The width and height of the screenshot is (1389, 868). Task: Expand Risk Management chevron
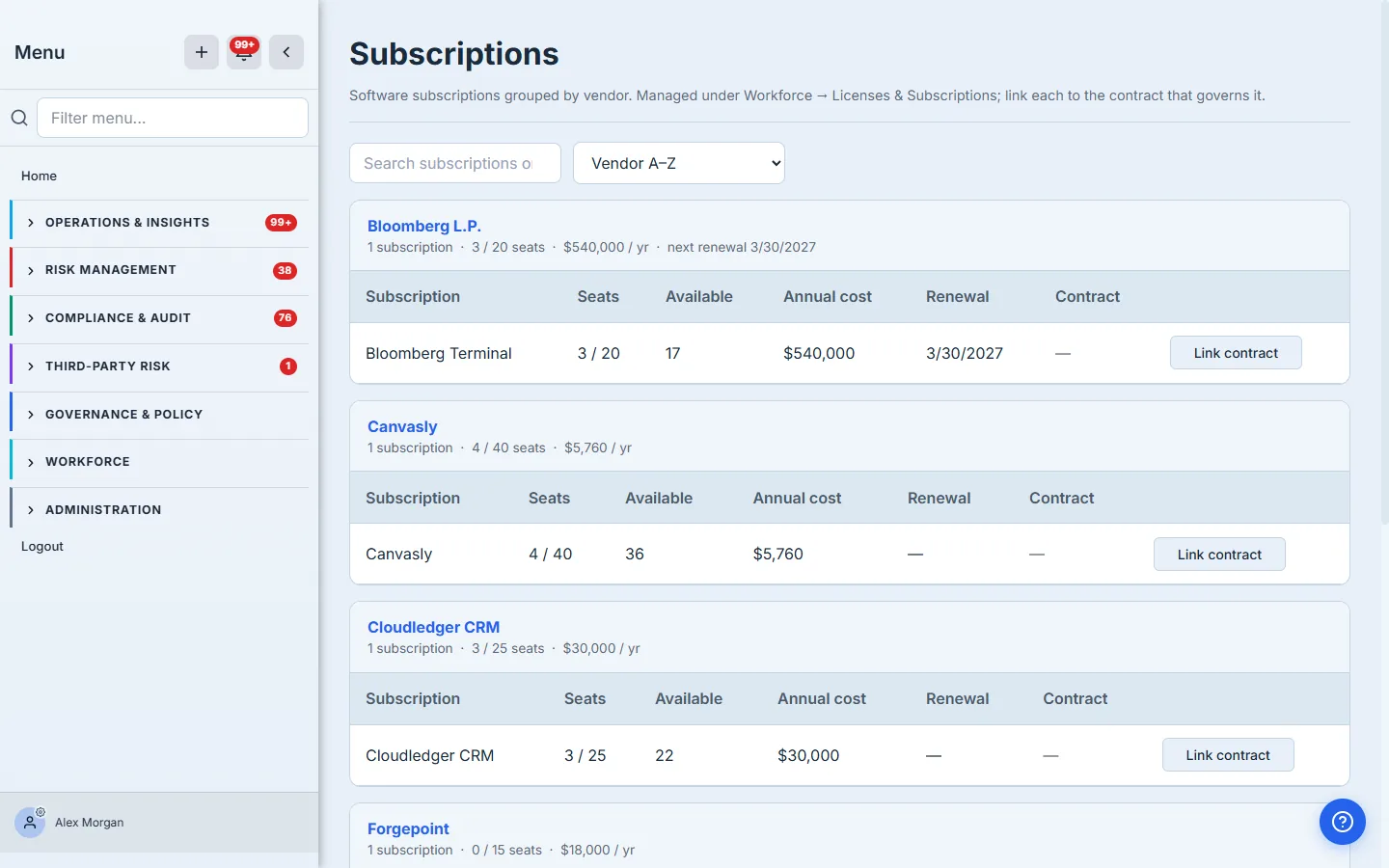coord(31,271)
